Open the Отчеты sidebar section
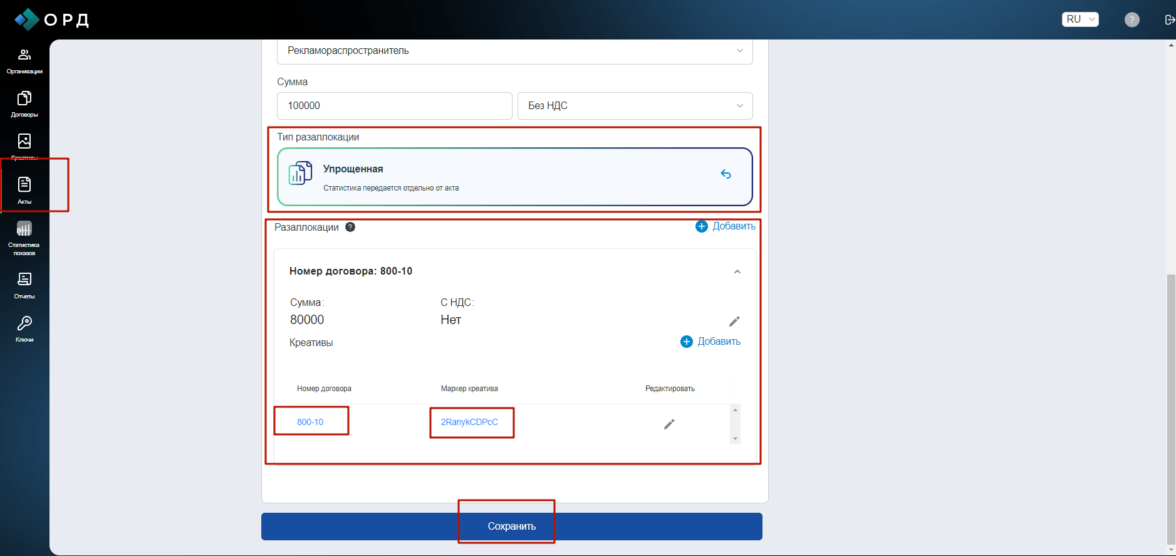 pyautogui.click(x=24, y=284)
